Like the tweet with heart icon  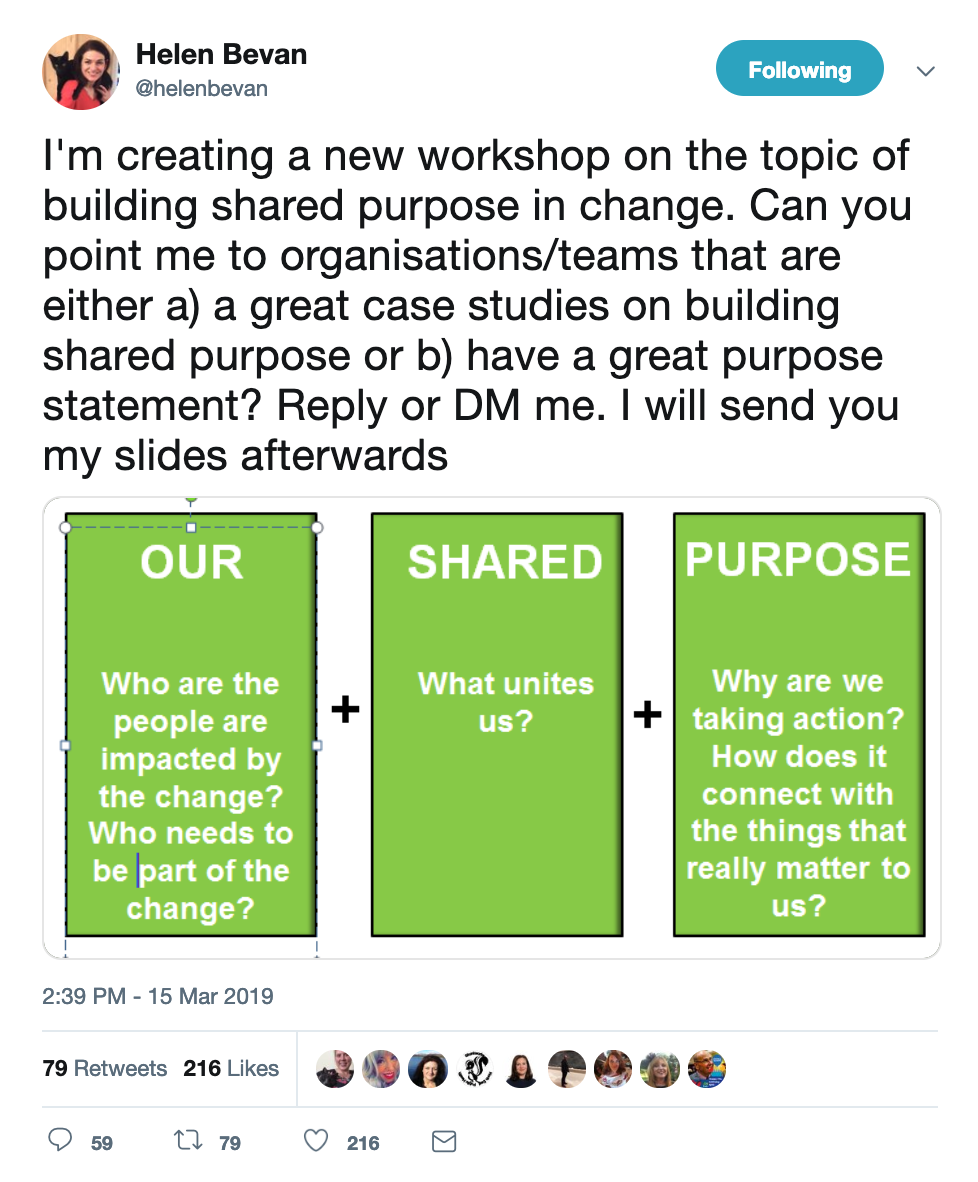[x=316, y=1141]
